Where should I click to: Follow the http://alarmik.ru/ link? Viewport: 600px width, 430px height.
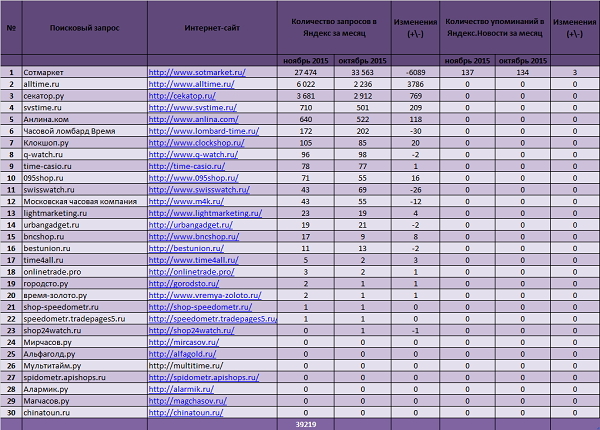(x=181, y=389)
